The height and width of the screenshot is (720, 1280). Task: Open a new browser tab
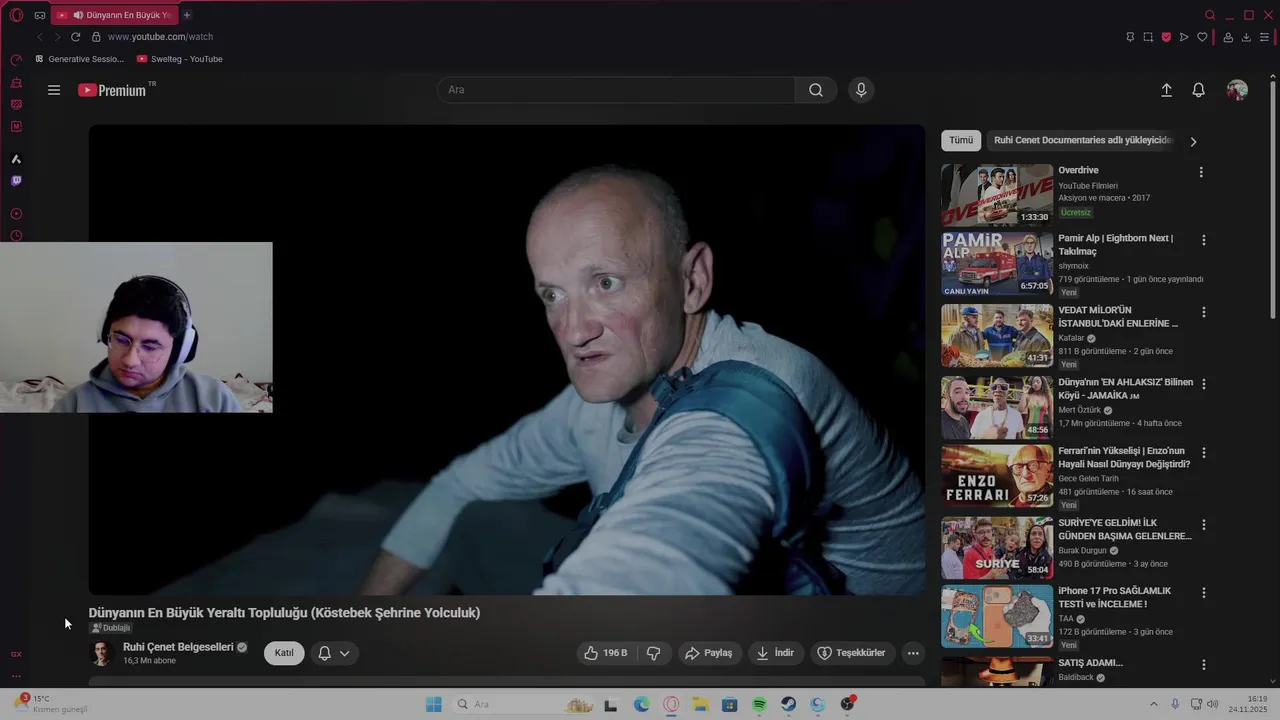point(187,15)
